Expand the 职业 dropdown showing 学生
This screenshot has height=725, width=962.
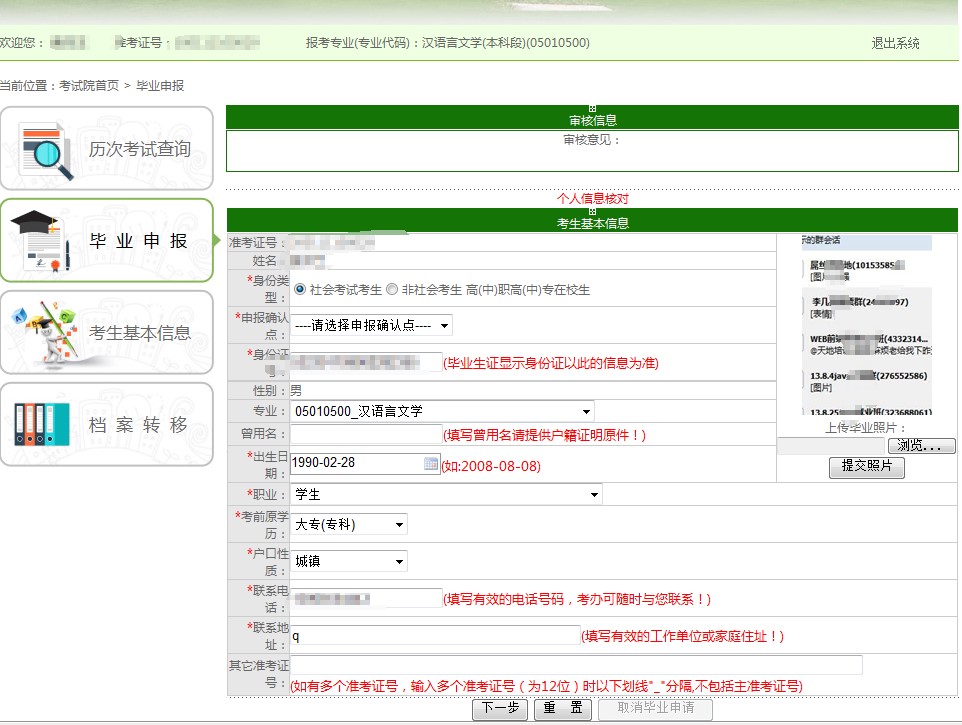point(447,495)
